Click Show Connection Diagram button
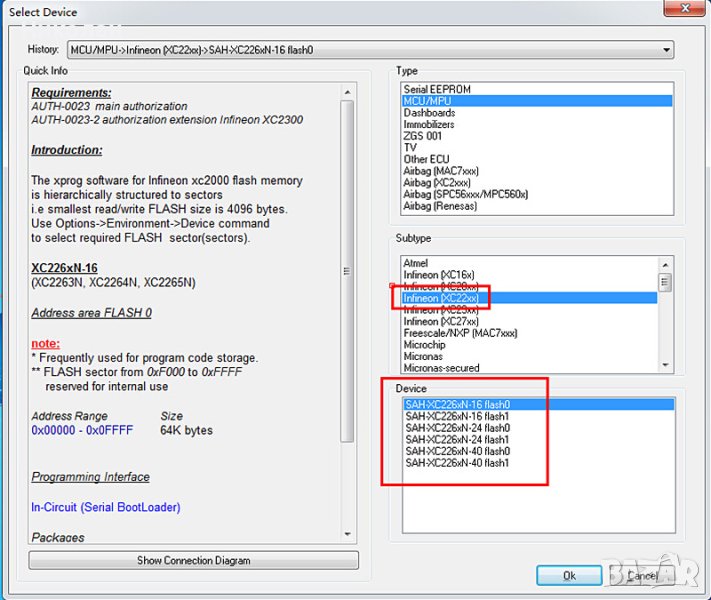 pyautogui.click(x=193, y=561)
